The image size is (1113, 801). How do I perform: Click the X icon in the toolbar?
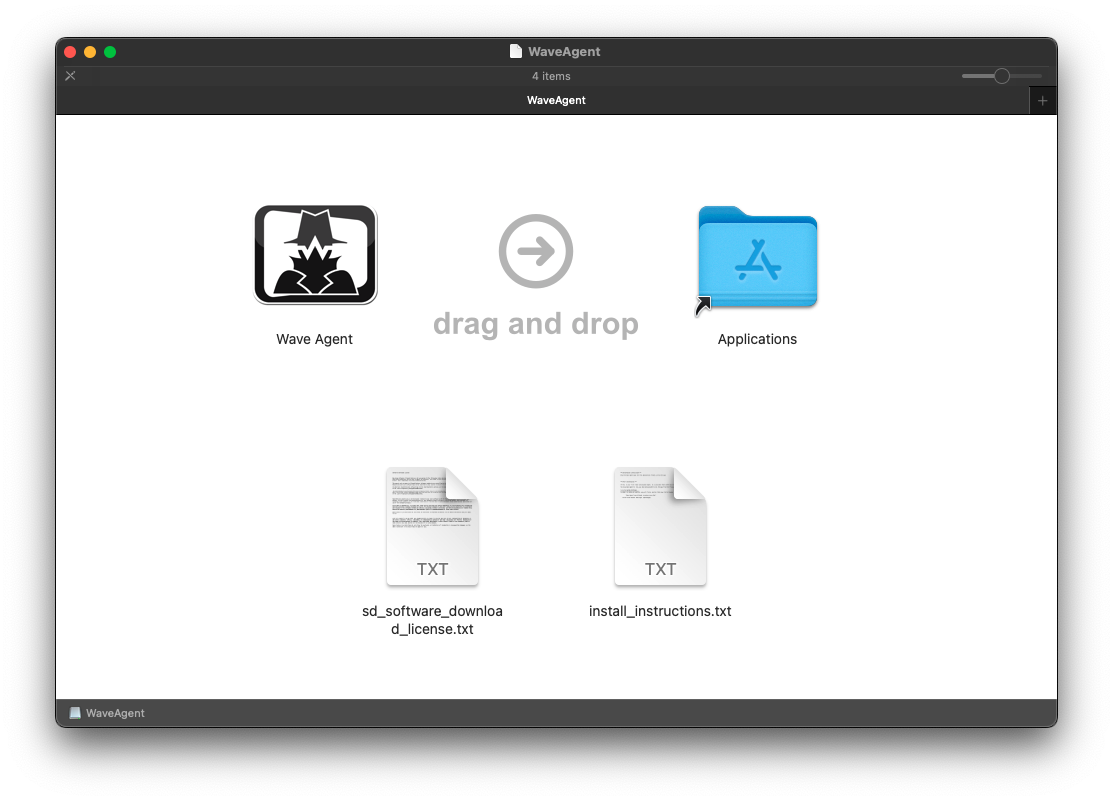[70, 76]
